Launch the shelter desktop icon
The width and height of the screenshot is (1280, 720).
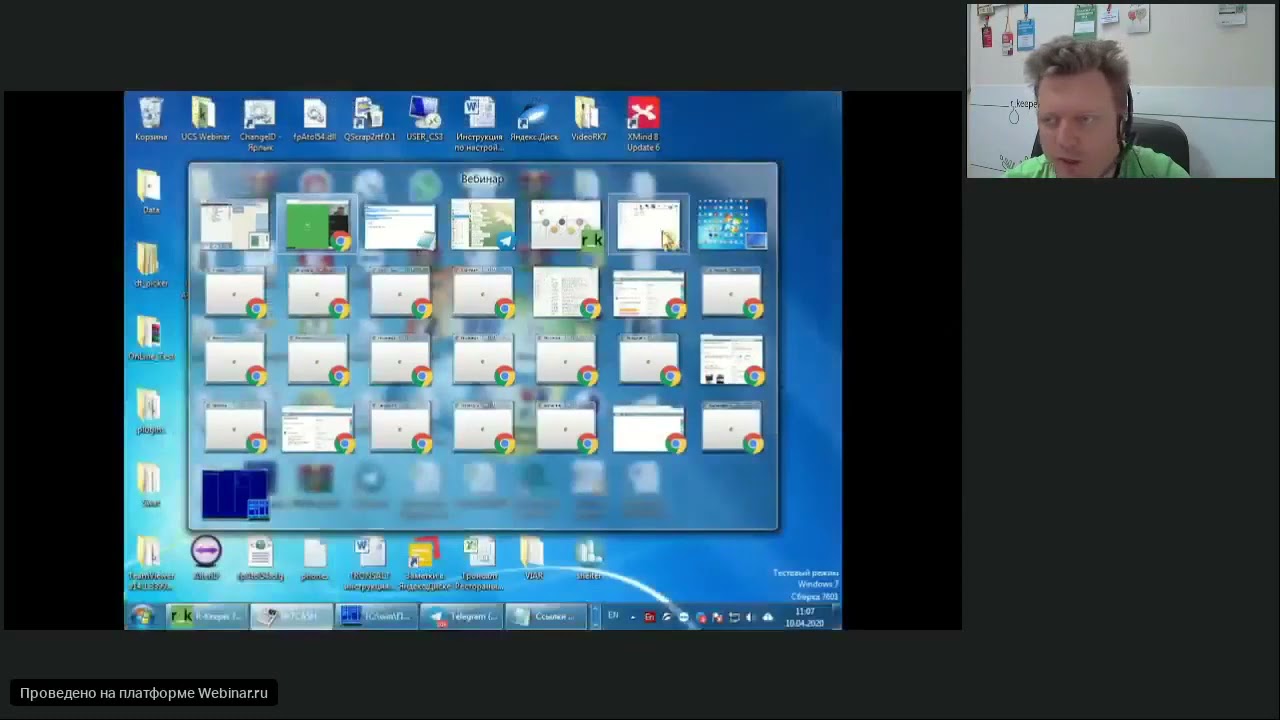[588, 557]
